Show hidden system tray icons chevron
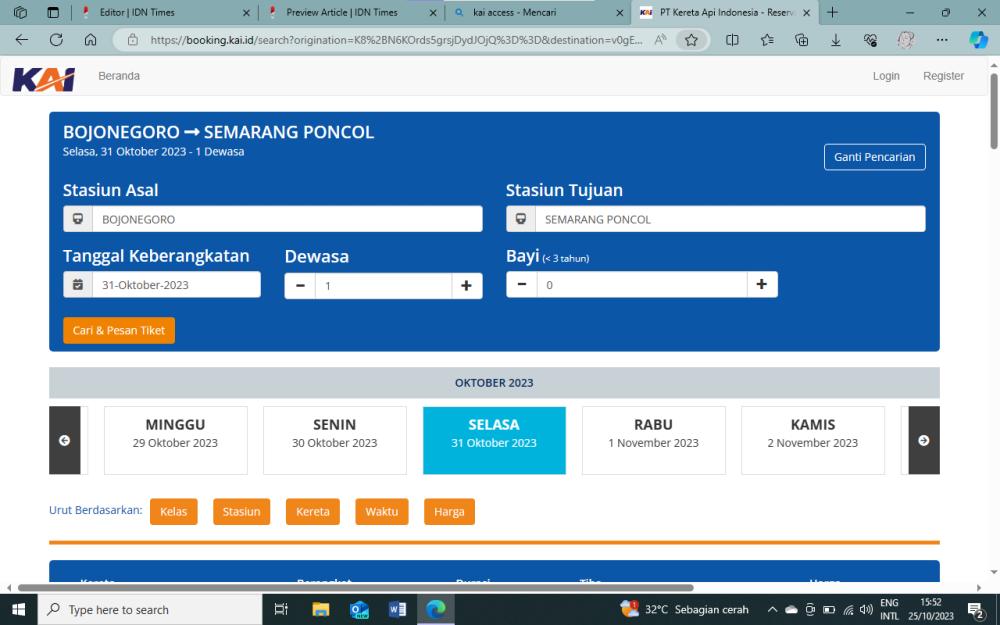The width and height of the screenshot is (1000, 625). (x=772, y=610)
